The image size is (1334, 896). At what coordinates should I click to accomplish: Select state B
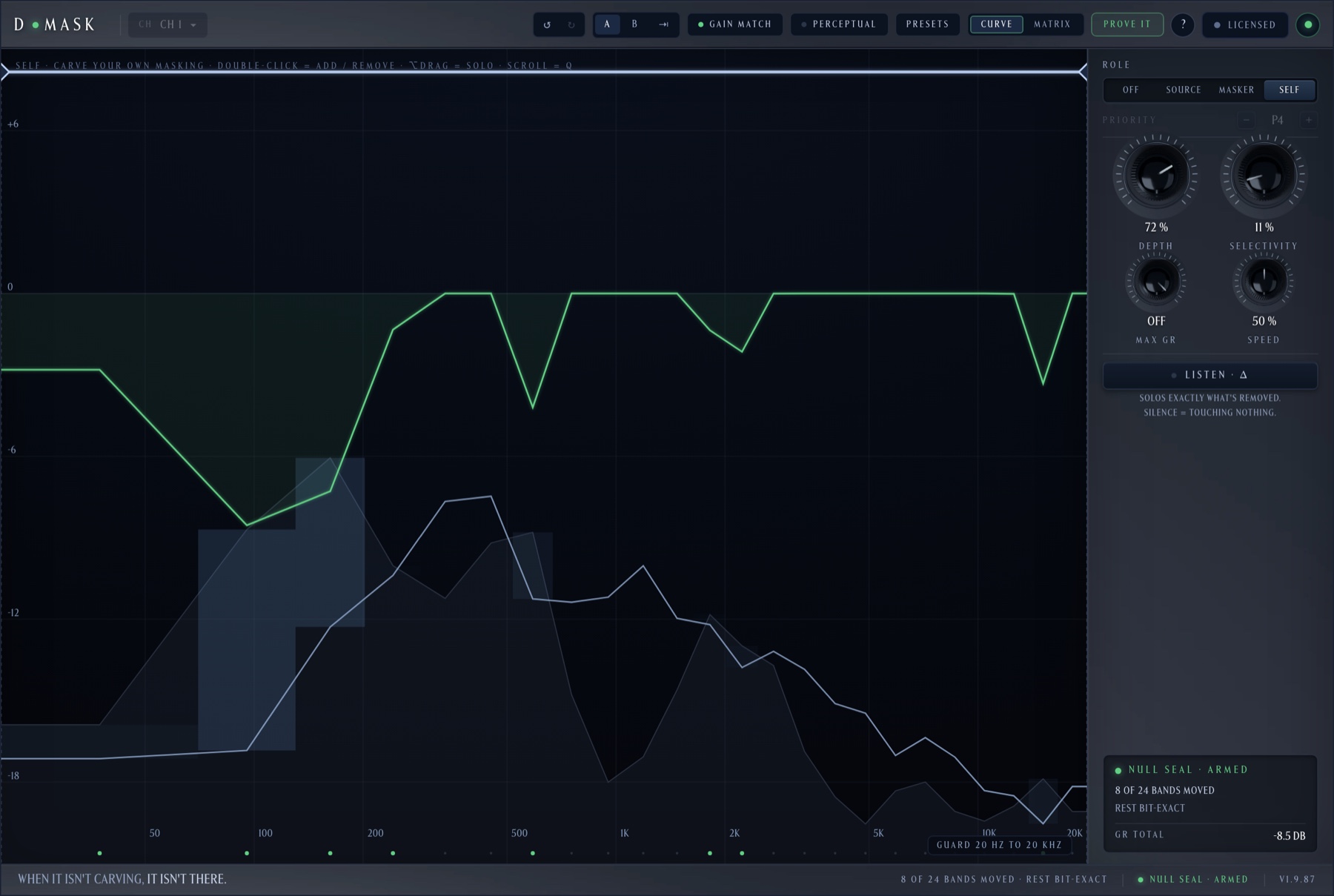pyautogui.click(x=634, y=24)
